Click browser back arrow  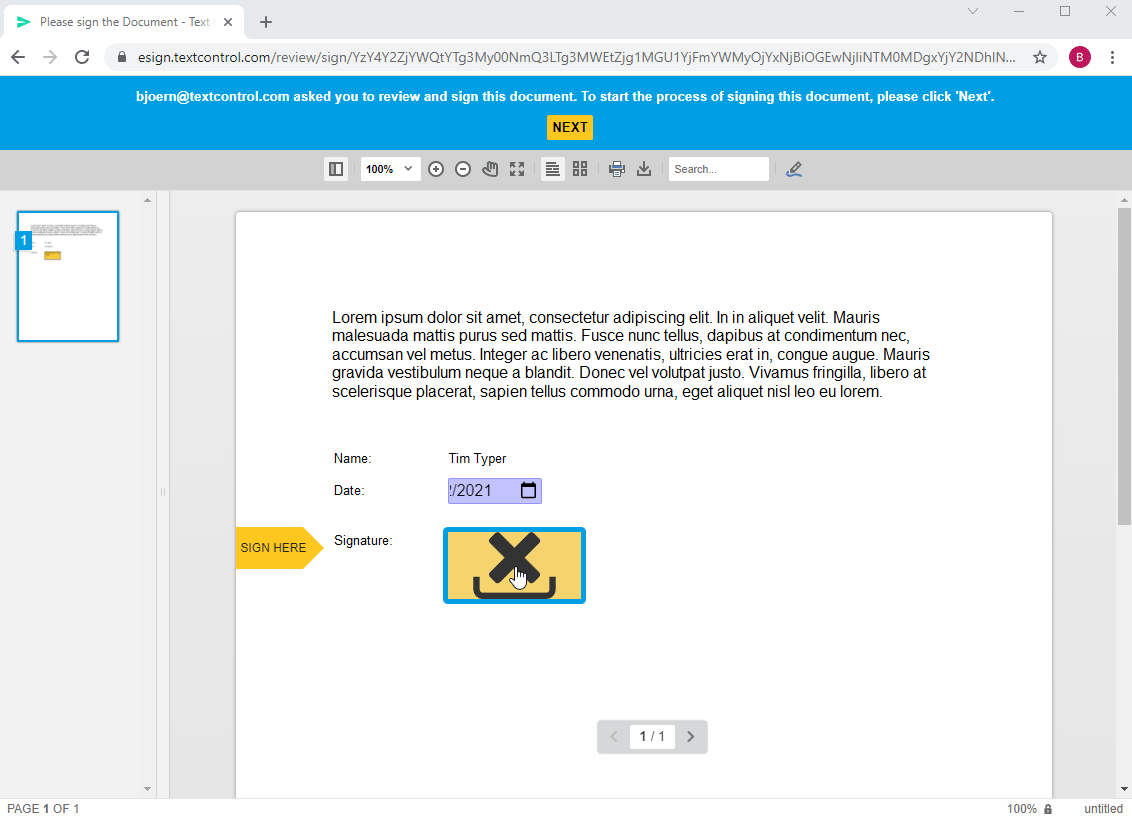(18, 57)
